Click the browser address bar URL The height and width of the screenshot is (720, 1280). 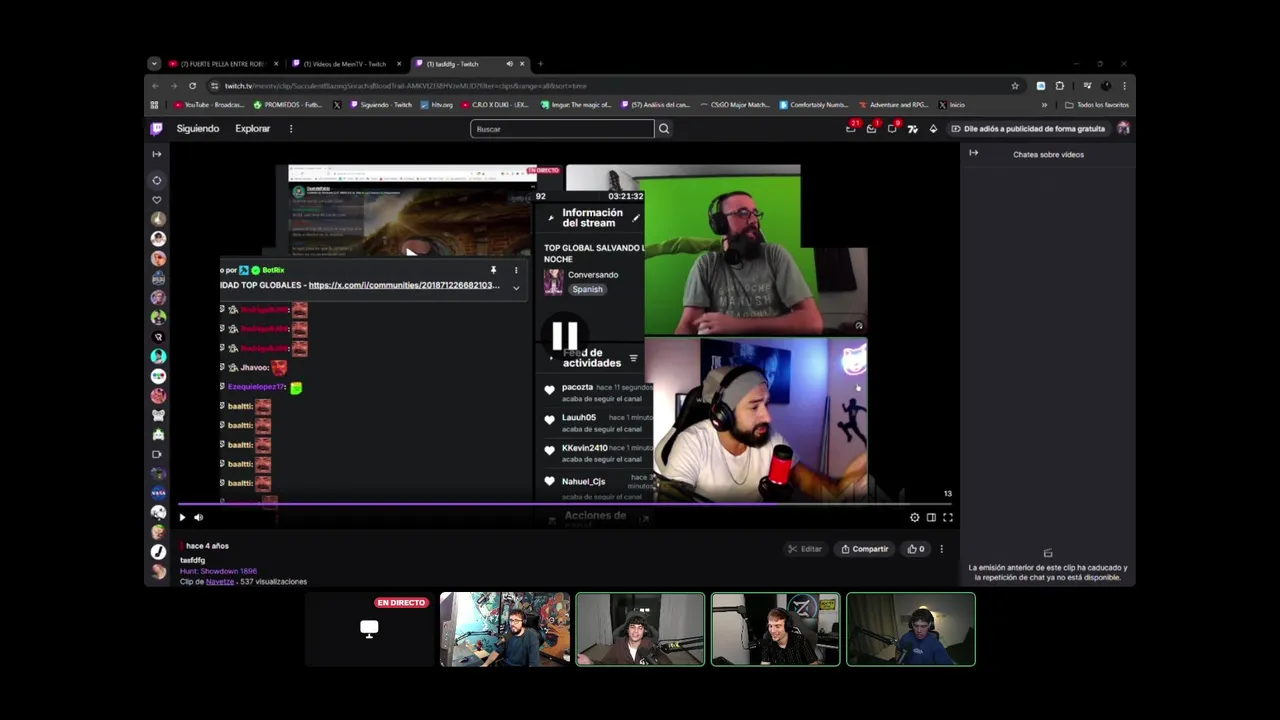point(406,86)
